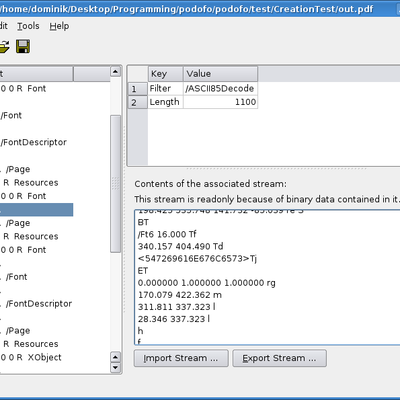Click the 0.000000 1.000000 1.000000 rg line
Viewport: 400px width, 400px height.
[x=207, y=283]
